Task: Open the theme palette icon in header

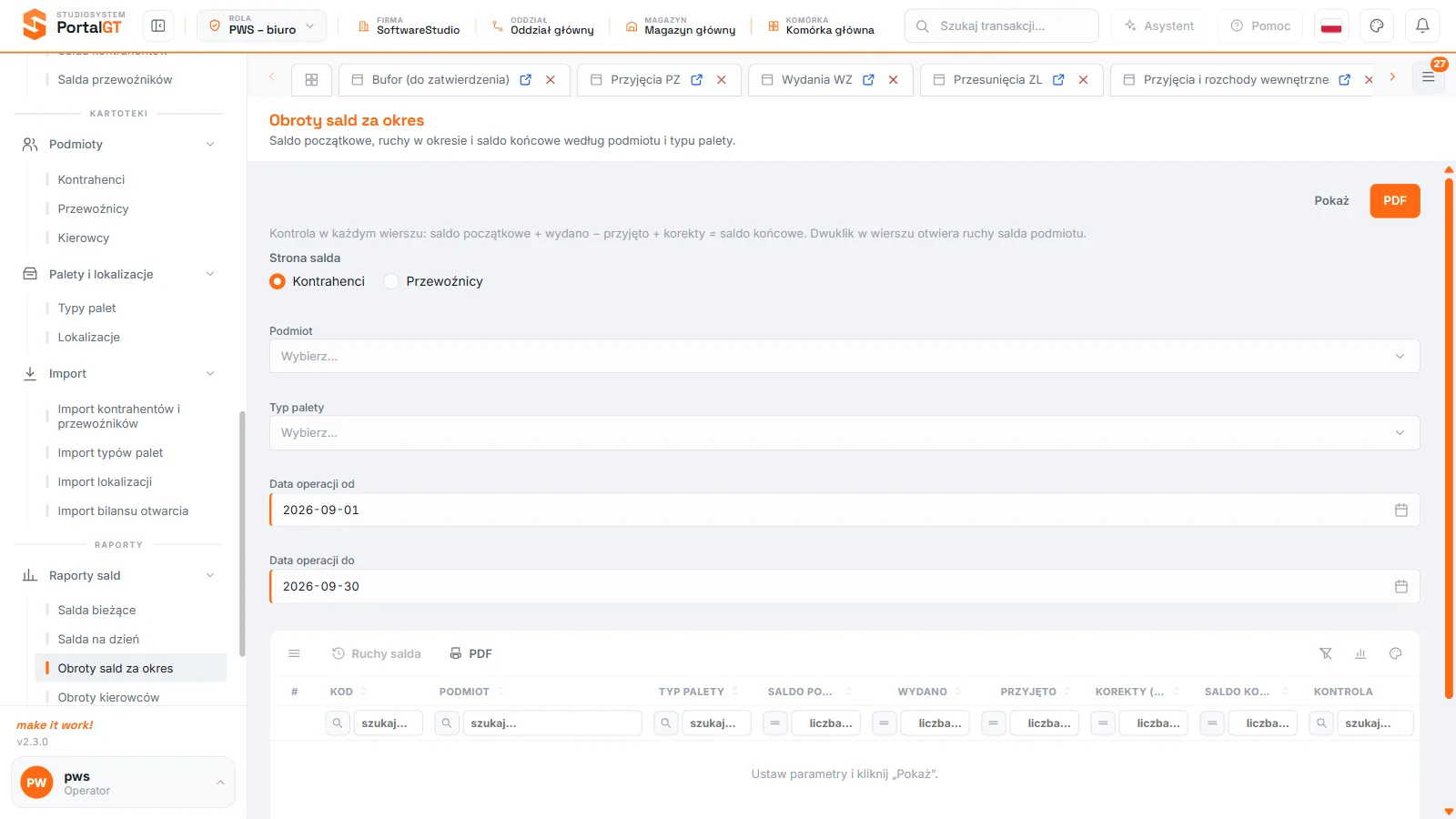Action: click(1377, 26)
